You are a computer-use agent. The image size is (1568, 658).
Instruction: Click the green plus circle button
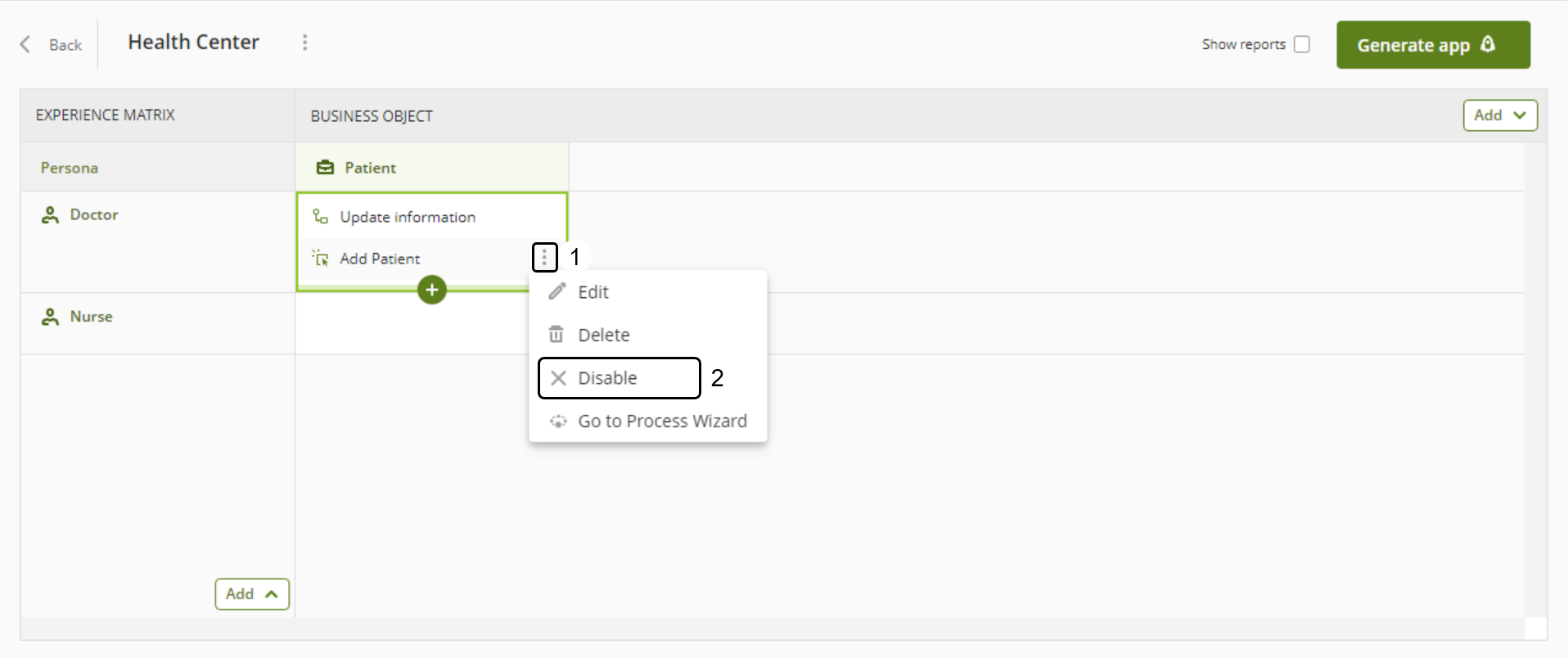point(431,290)
